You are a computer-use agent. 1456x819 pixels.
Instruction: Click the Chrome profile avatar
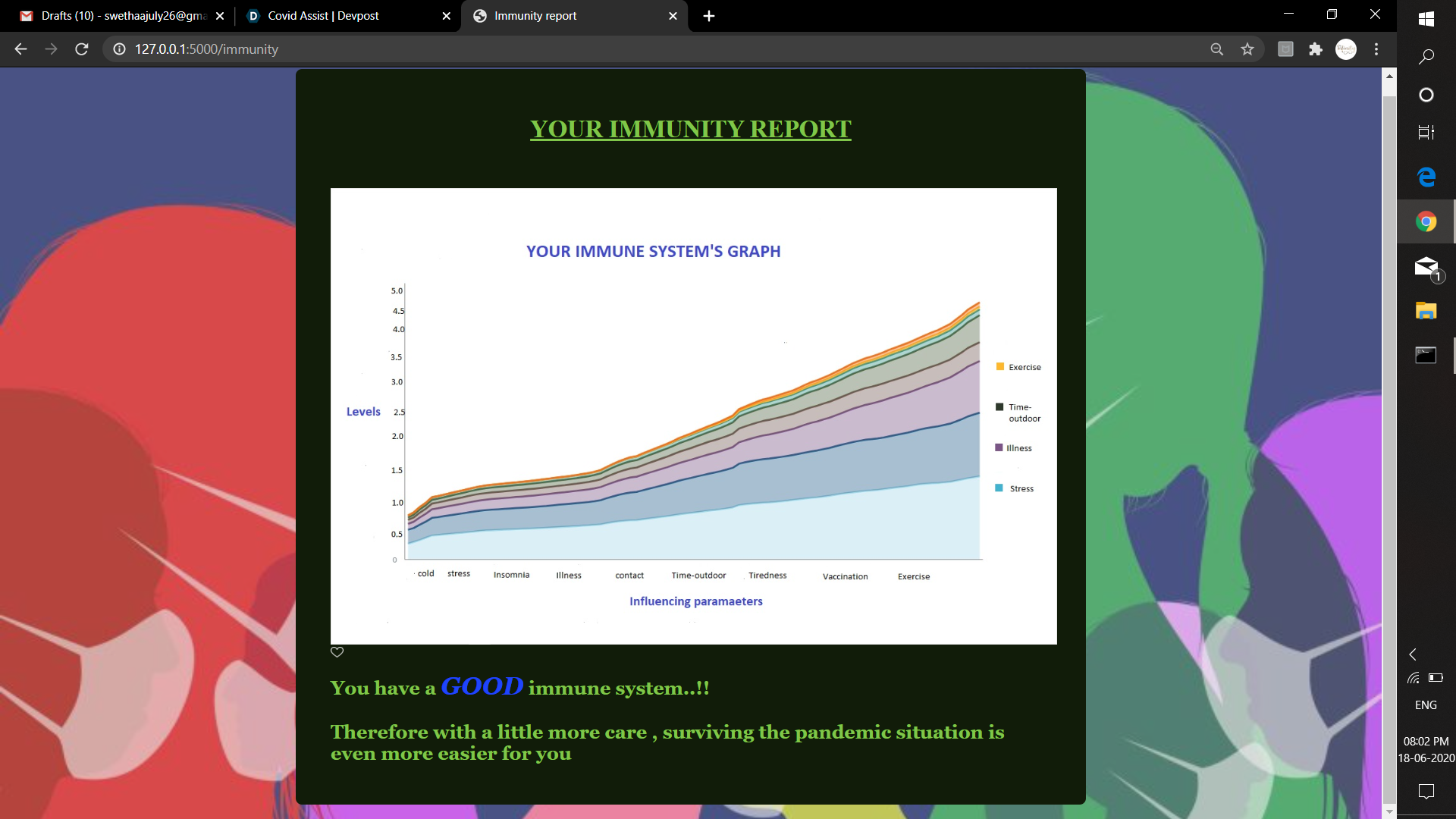pyautogui.click(x=1346, y=49)
